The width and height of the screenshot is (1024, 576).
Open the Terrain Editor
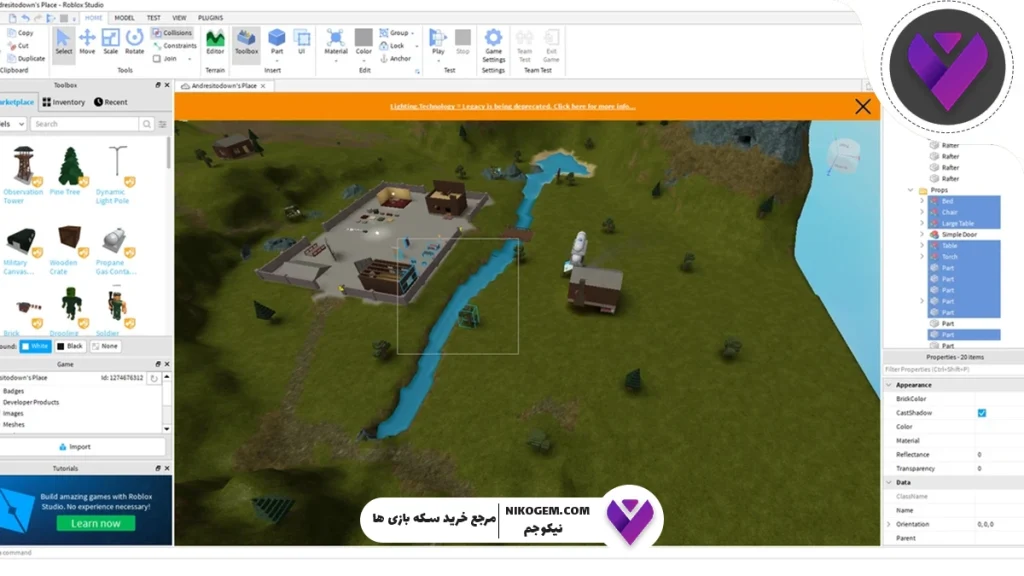pos(215,42)
